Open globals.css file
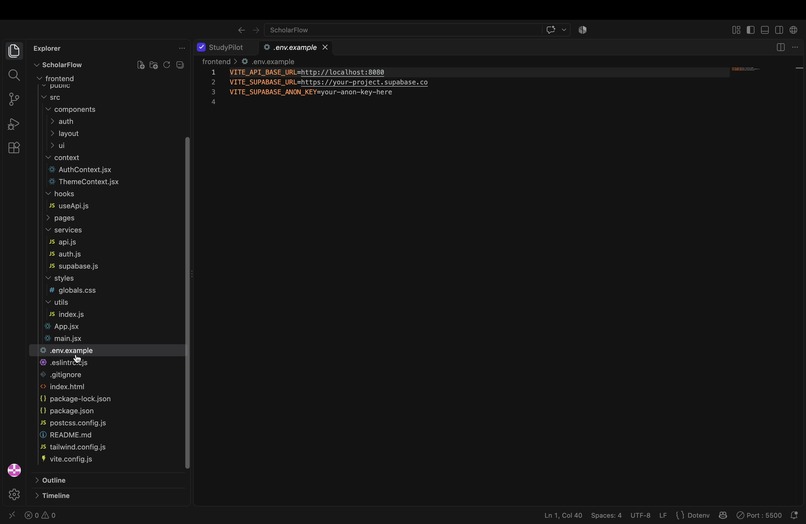This screenshot has height=524, width=806. click(x=77, y=290)
